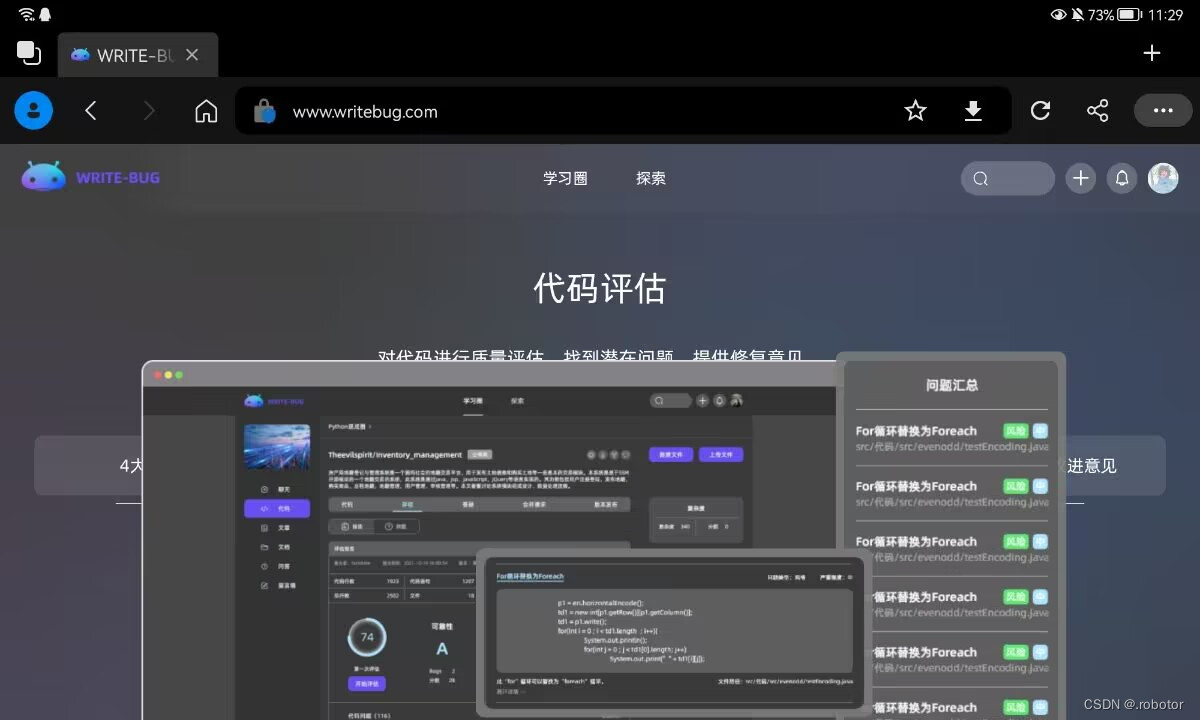Image resolution: width=1200 pixels, height=720 pixels.
Task: Open the browser tab switcher icon
Action: pos(29,54)
